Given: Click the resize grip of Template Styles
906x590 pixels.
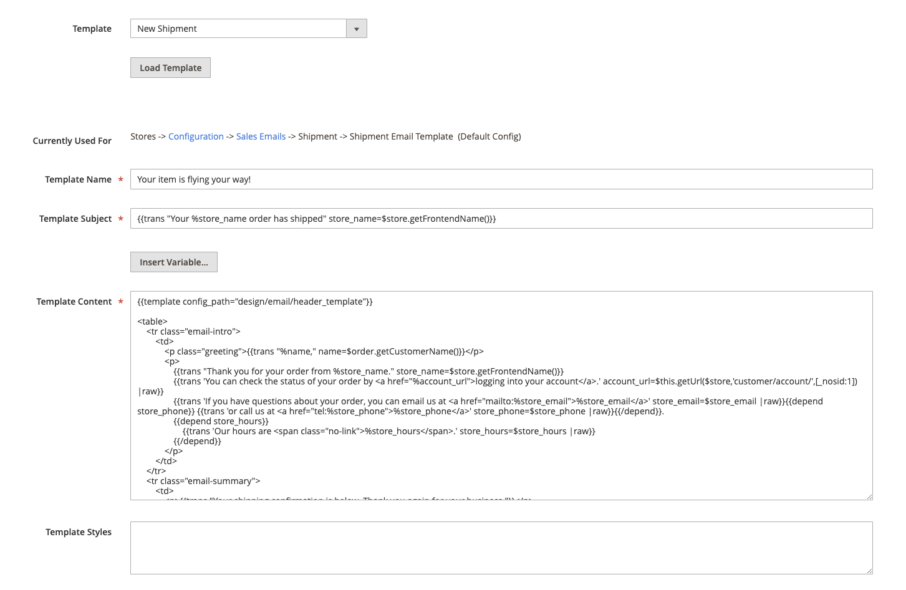Looking at the screenshot, I should tap(868, 569).
